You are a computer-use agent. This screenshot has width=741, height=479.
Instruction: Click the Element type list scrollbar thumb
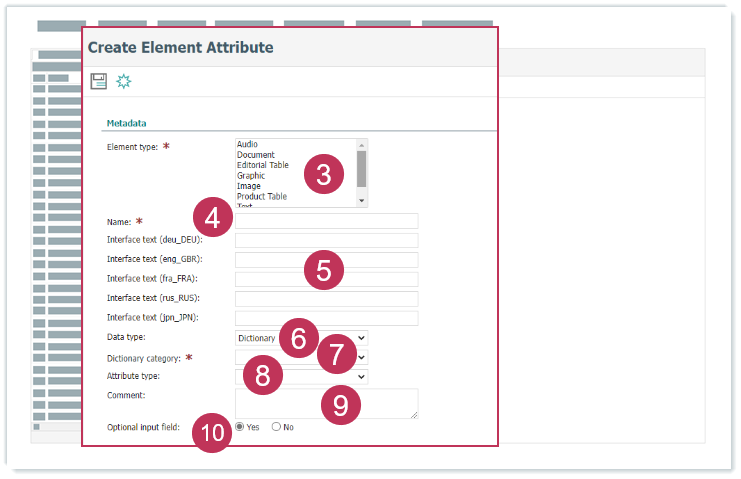[362, 168]
